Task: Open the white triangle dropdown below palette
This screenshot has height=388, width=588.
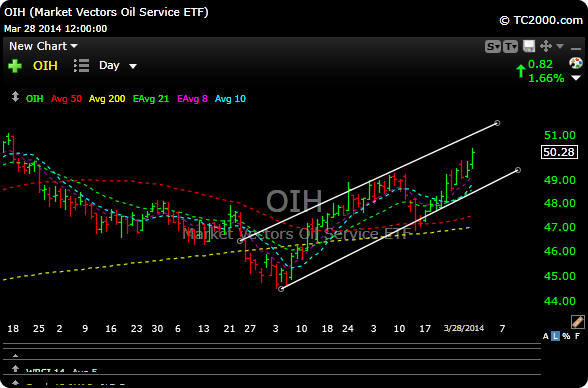Action: pyautogui.click(x=576, y=78)
